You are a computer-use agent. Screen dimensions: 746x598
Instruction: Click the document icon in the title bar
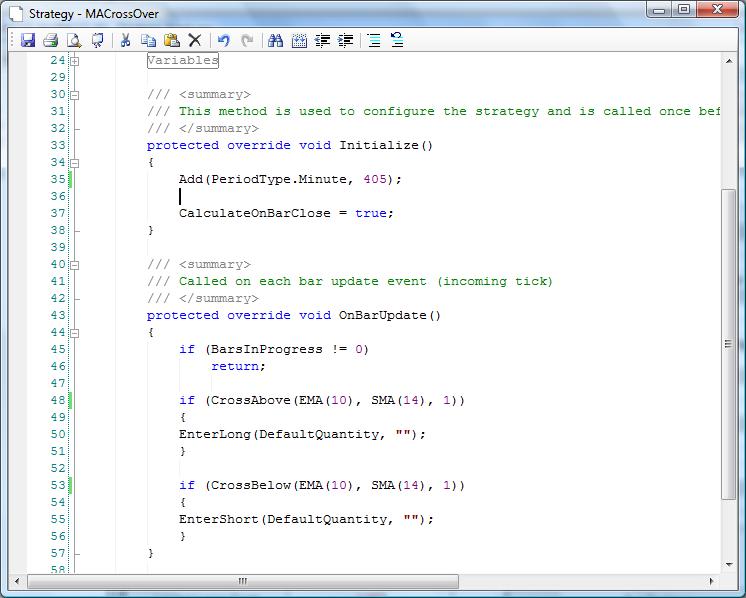click(16, 13)
